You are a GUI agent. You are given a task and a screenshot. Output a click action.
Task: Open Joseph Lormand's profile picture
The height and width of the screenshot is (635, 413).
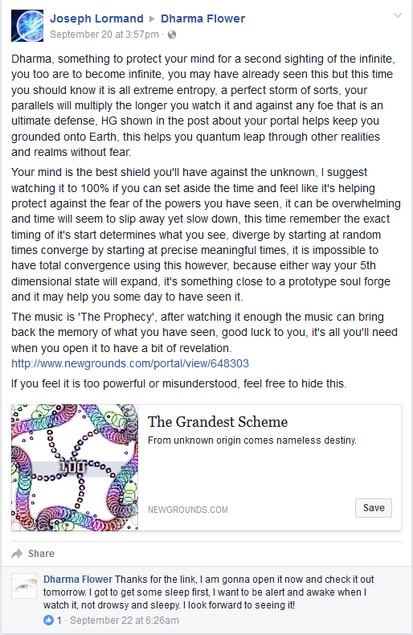point(27,26)
